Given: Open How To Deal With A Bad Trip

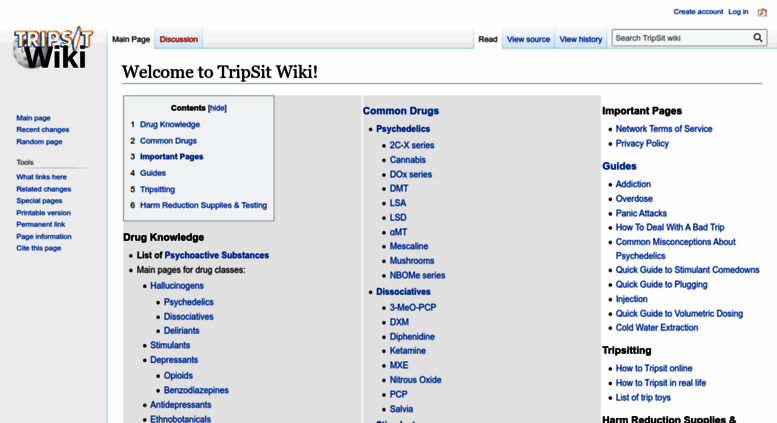Looking at the screenshot, I should (669, 227).
